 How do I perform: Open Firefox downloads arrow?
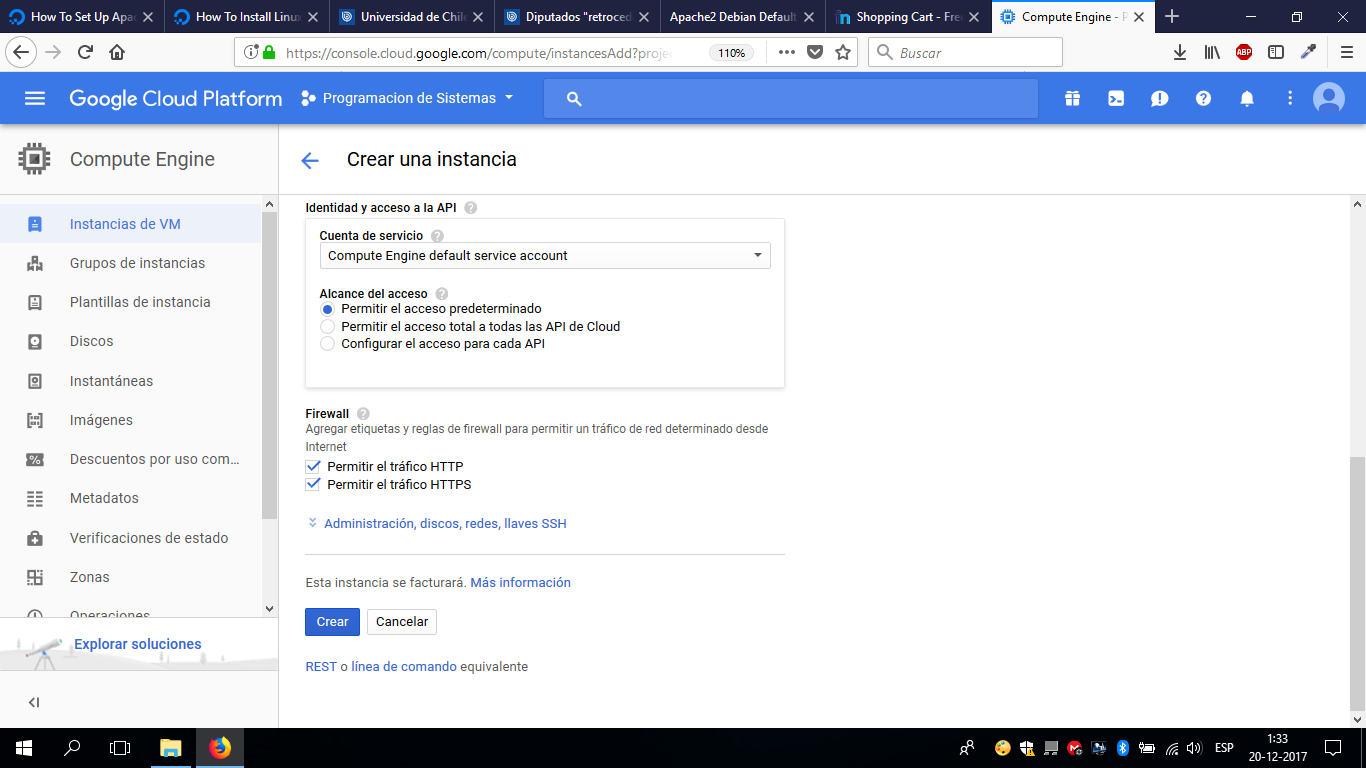(x=1180, y=52)
